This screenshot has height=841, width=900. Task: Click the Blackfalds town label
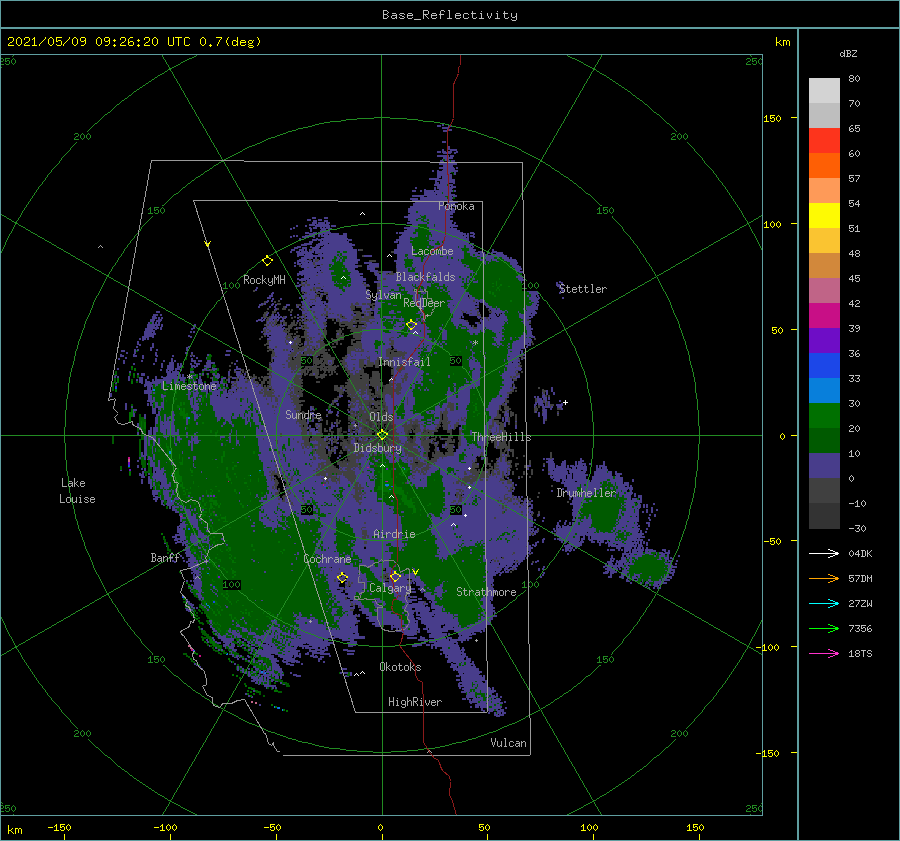pos(425,277)
